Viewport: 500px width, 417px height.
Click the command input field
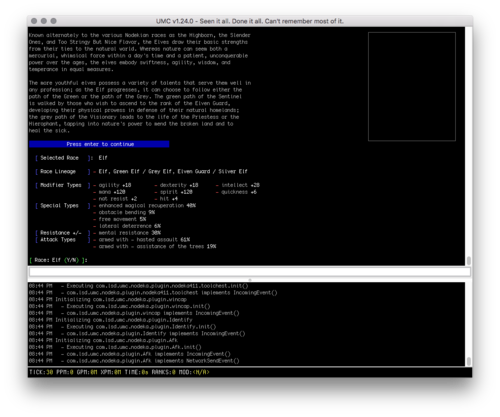250,272
